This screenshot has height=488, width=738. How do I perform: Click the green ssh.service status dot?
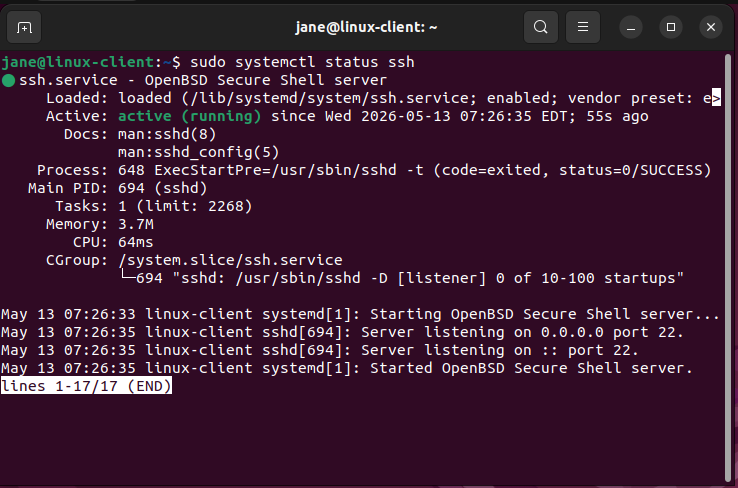coord(8,80)
